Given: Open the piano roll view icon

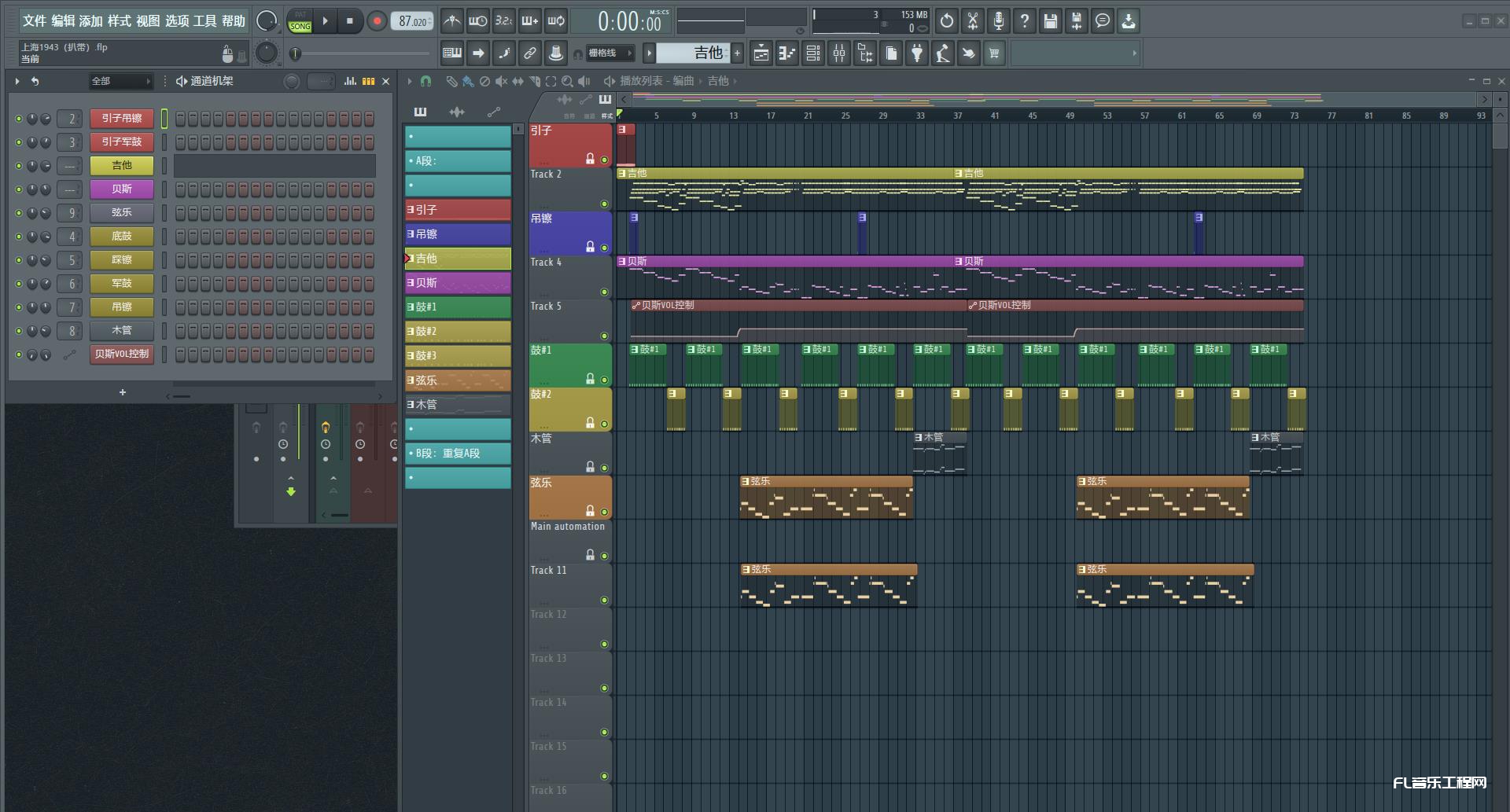Looking at the screenshot, I should (786, 53).
